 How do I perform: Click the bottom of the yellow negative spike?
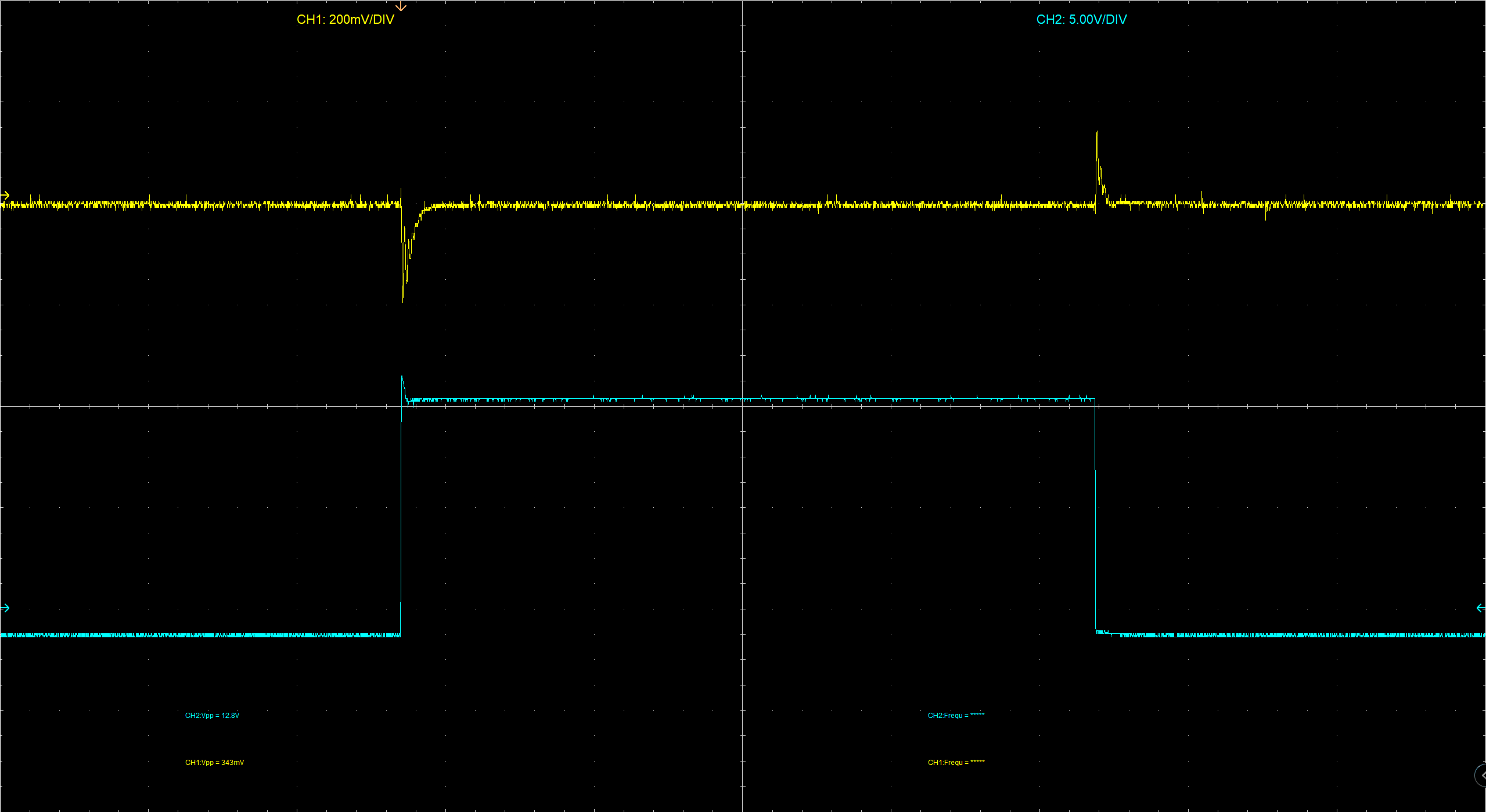click(403, 299)
